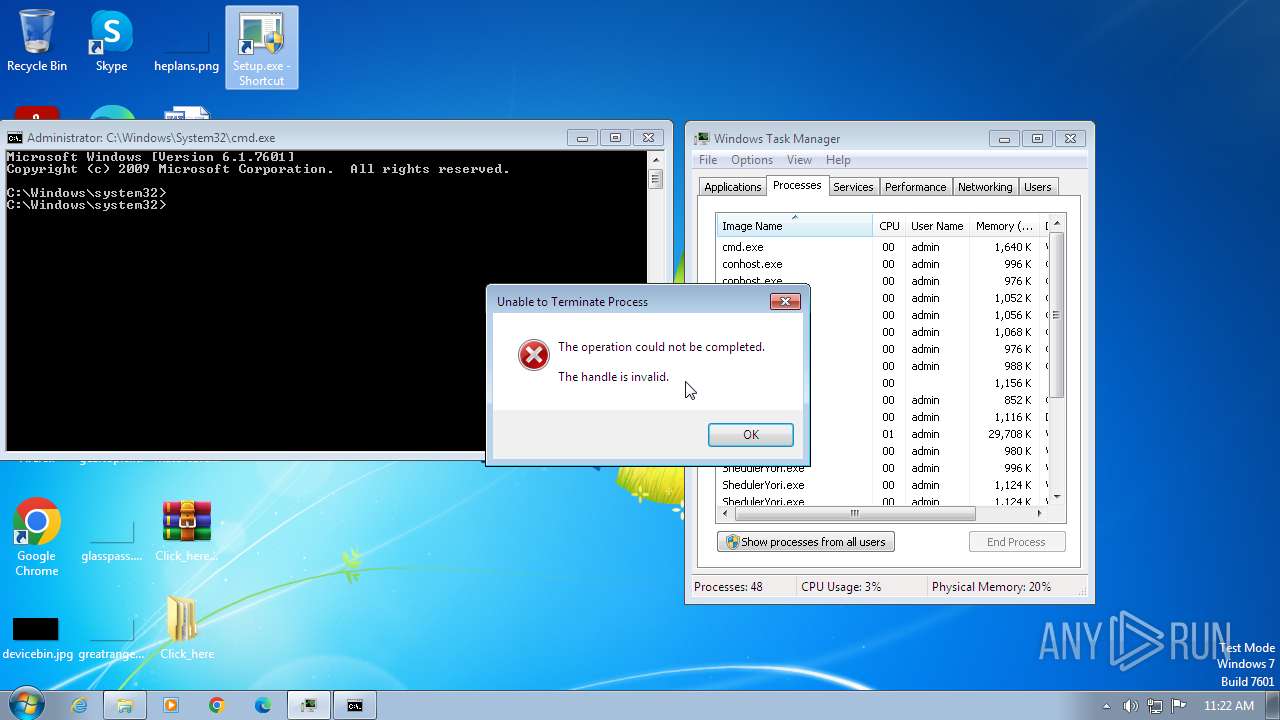Switch to Task Manager taskbar button
The image size is (1280, 720).
tap(309, 705)
